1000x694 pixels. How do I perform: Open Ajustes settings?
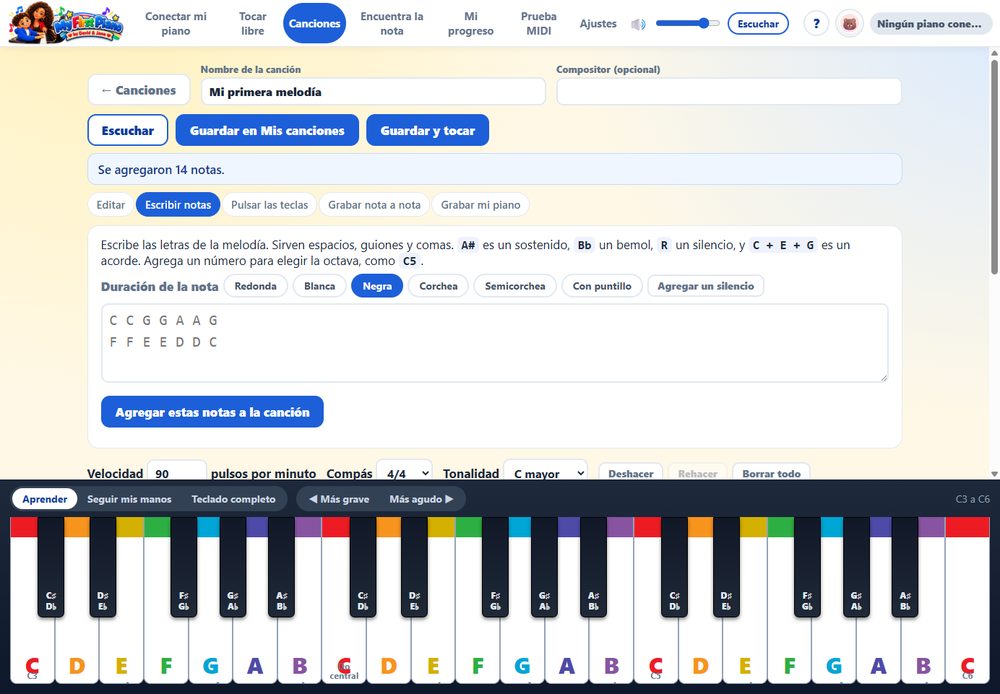[598, 24]
